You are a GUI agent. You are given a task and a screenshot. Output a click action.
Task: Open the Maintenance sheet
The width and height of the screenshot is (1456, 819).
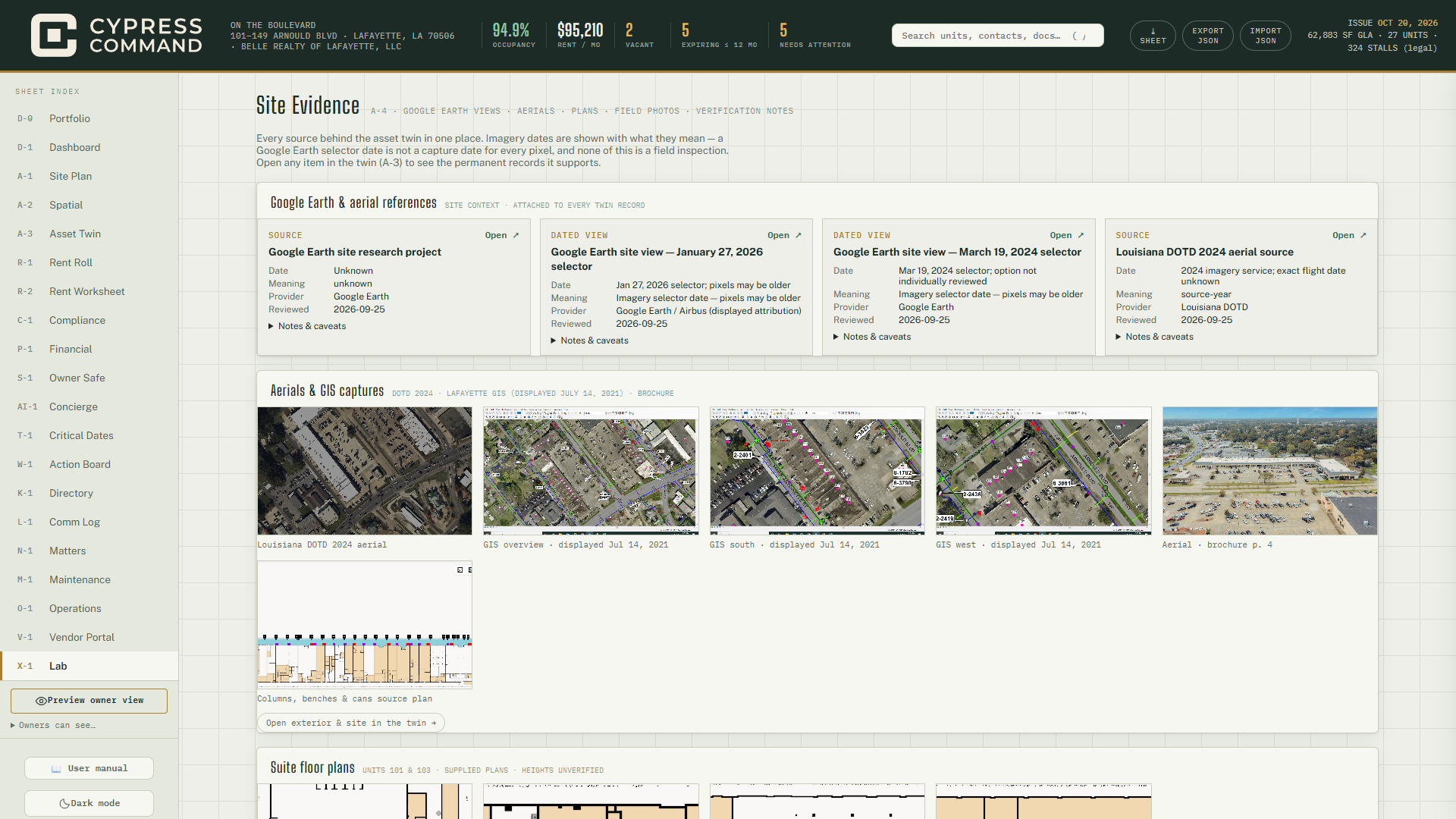click(x=89, y=579)
